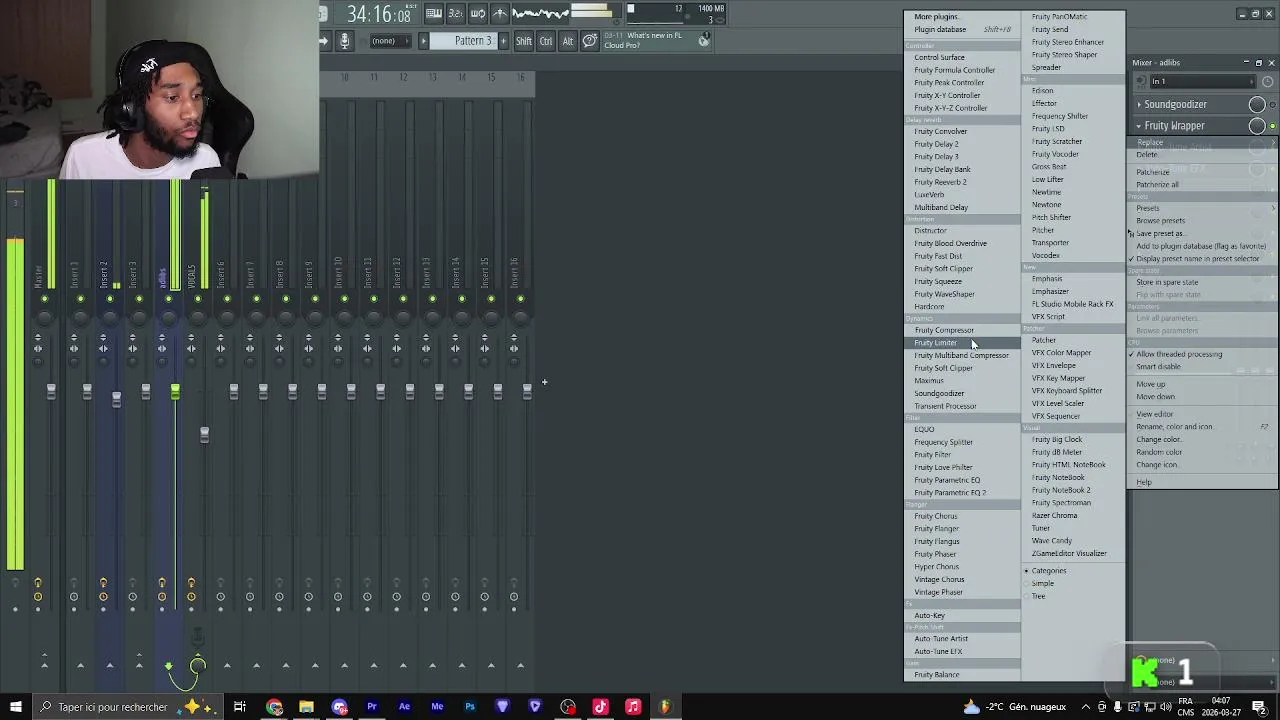Expand the Presets submenu

point(1203,208)
